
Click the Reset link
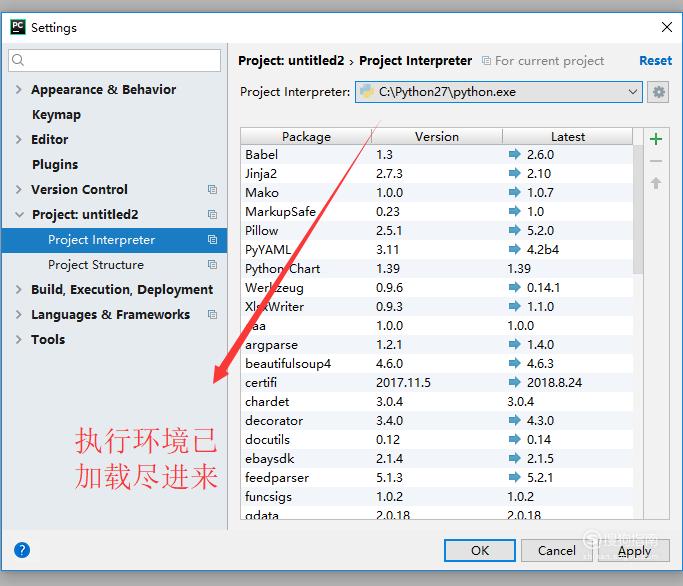coord(655,61)
